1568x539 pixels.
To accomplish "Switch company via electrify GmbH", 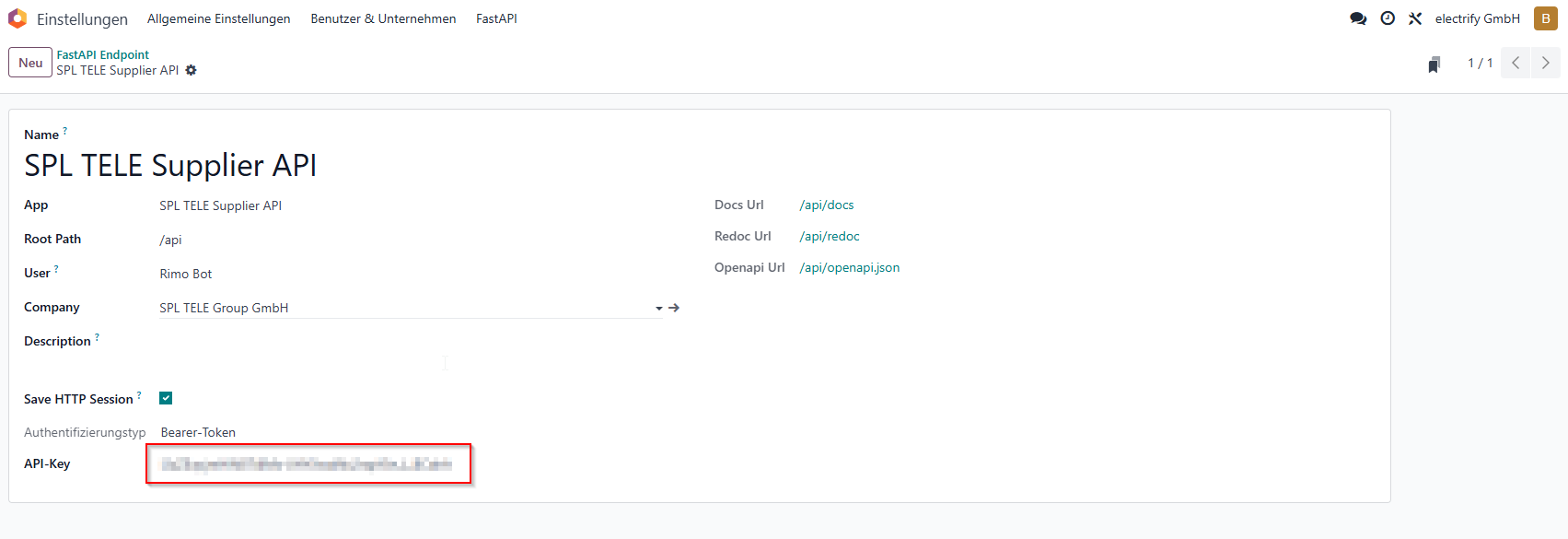I will [x=1477, y=18].
